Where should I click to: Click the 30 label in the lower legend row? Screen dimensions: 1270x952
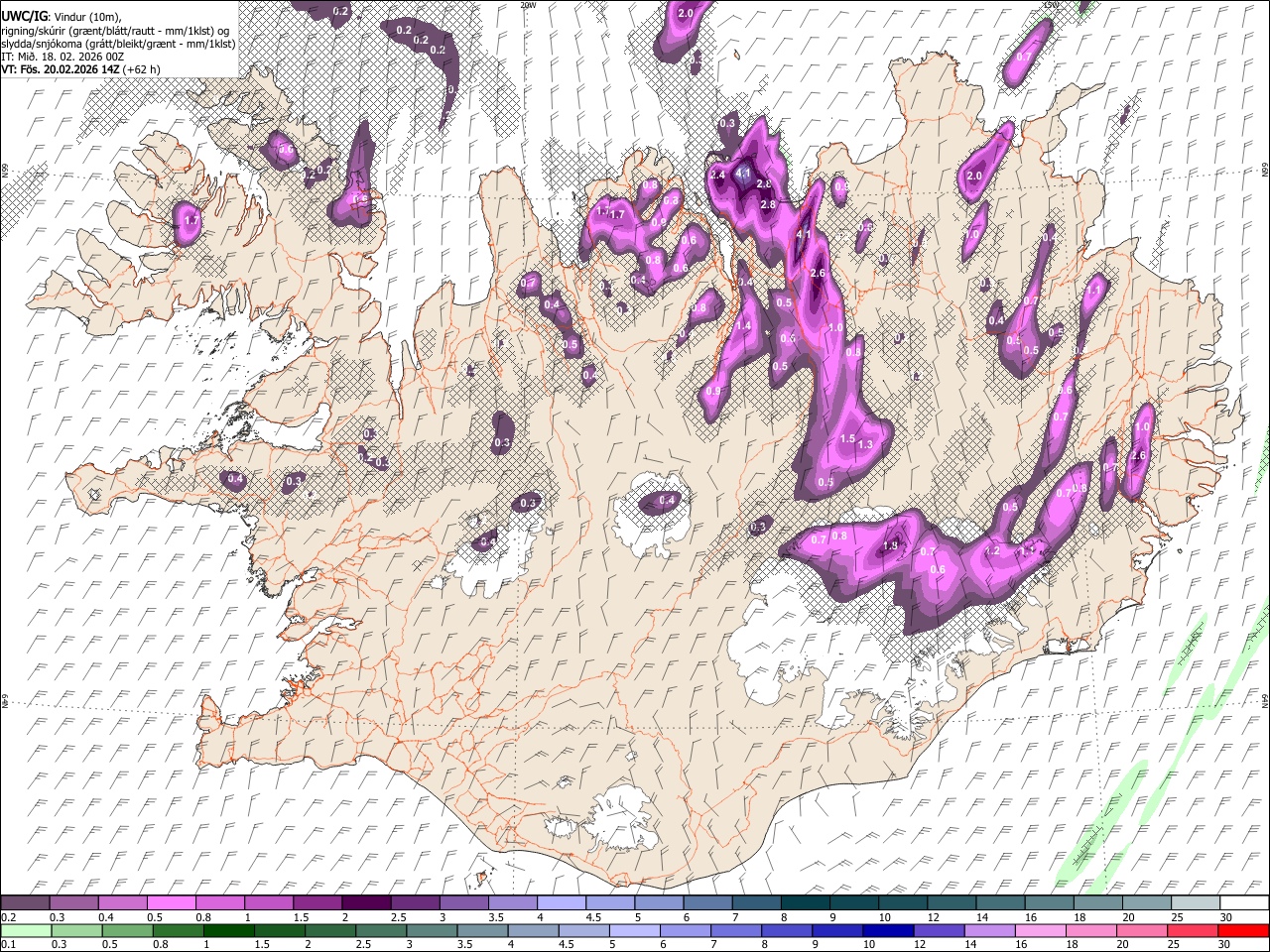pyautogui.click(x=1225, y=945)
